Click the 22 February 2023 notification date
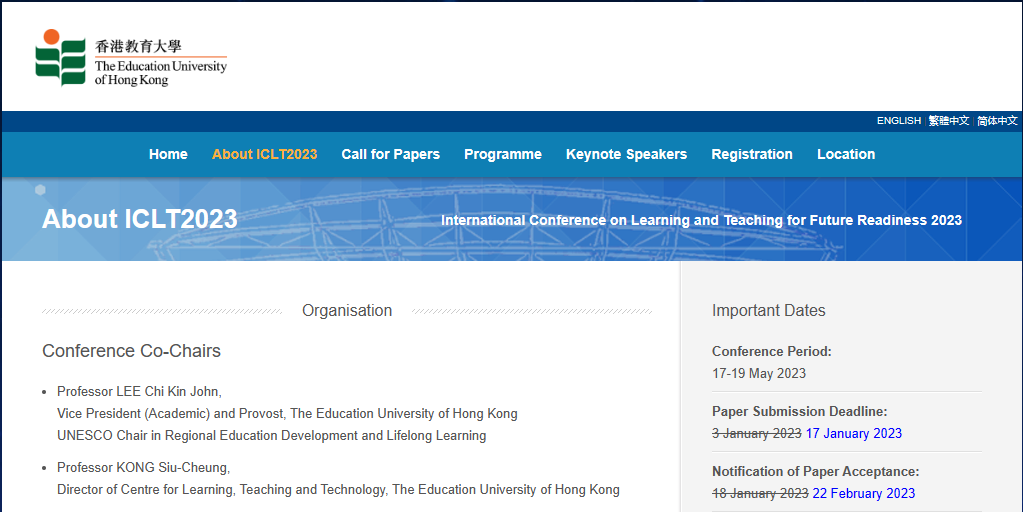The height and width of the screenshot is (512, 1023). click(x=863, y=493)
